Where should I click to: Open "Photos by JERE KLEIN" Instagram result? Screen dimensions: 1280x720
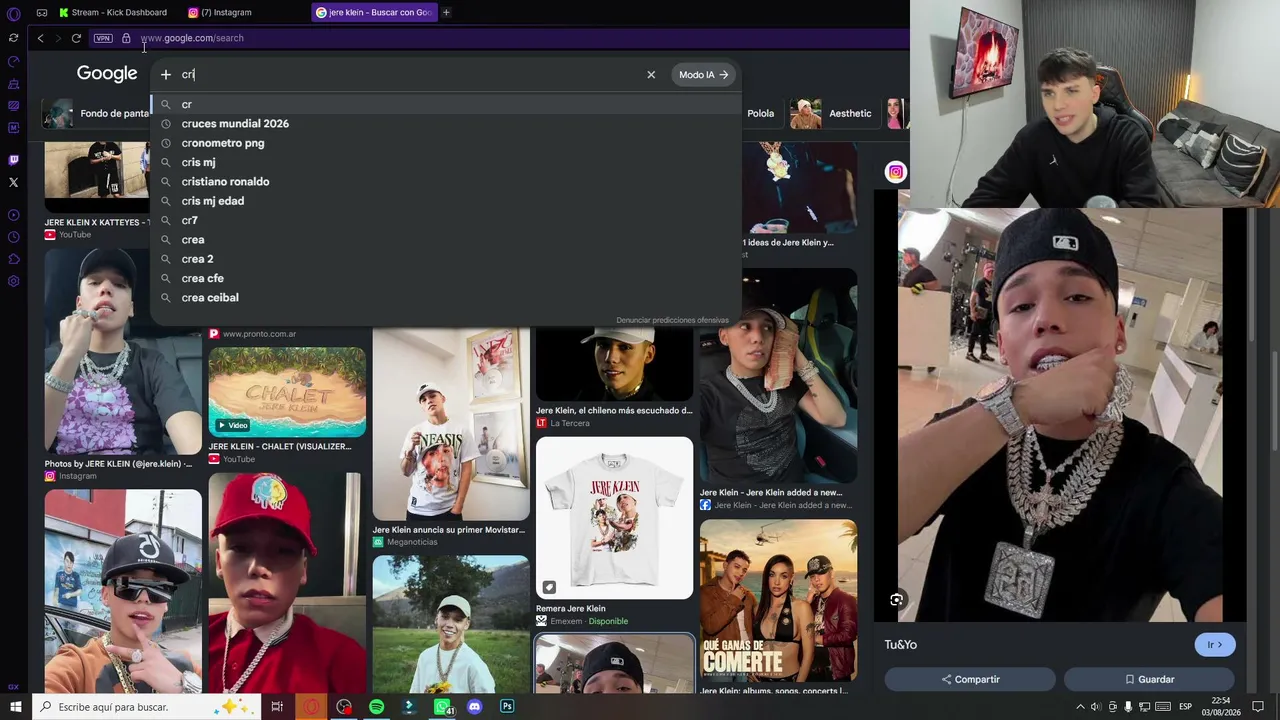tap(119, 464)
